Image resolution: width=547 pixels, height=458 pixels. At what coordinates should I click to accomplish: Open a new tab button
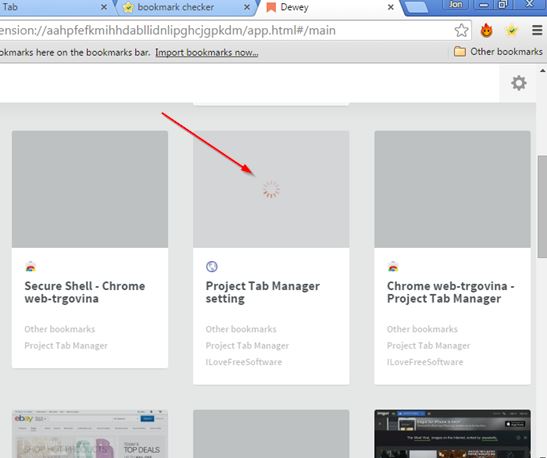click(x=417, y=7)
